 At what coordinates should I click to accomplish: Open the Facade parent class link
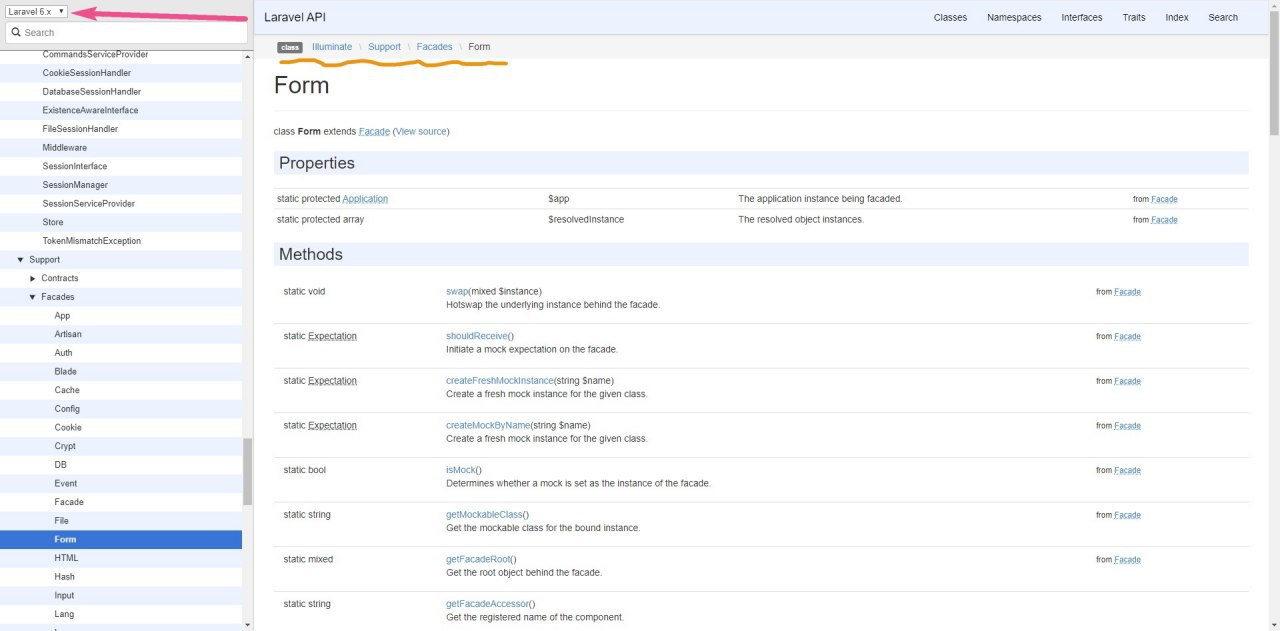[374, 132]
